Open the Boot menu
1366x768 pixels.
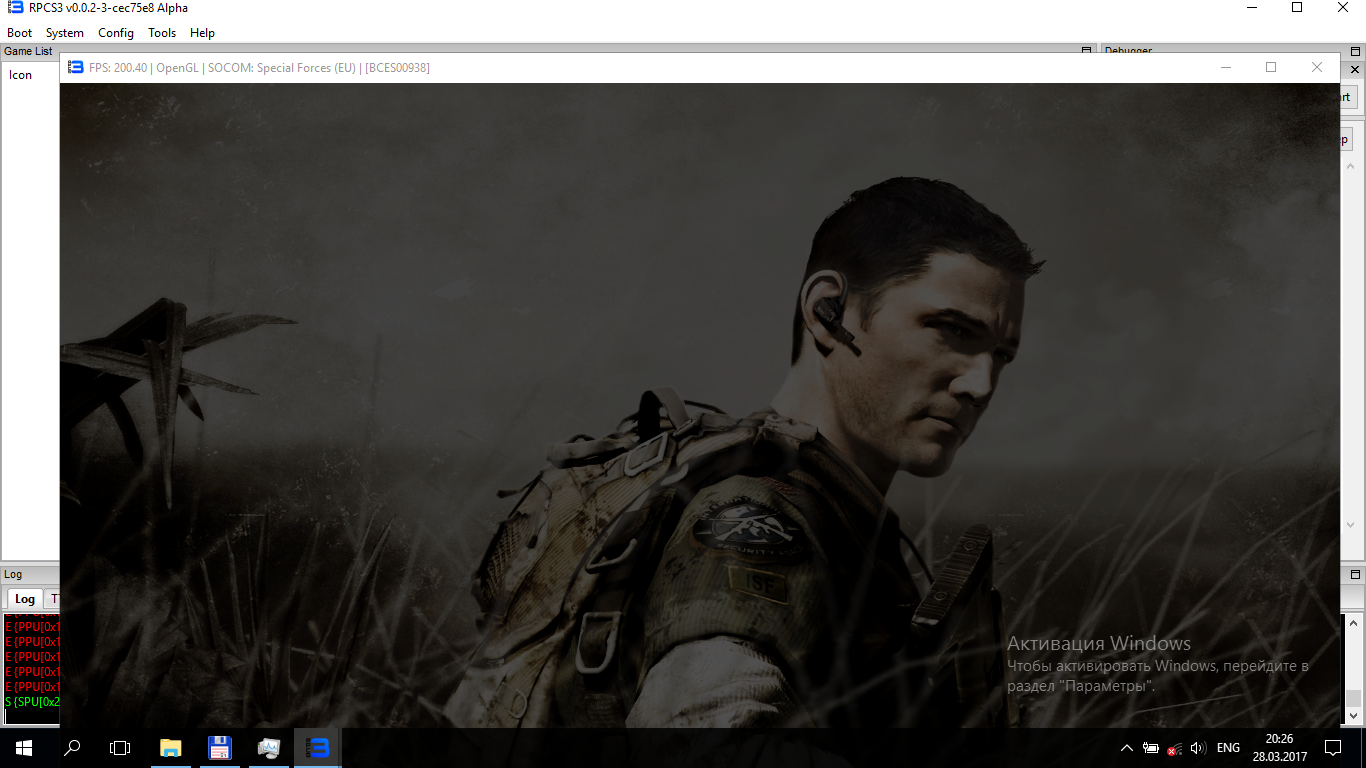point(20,33)
